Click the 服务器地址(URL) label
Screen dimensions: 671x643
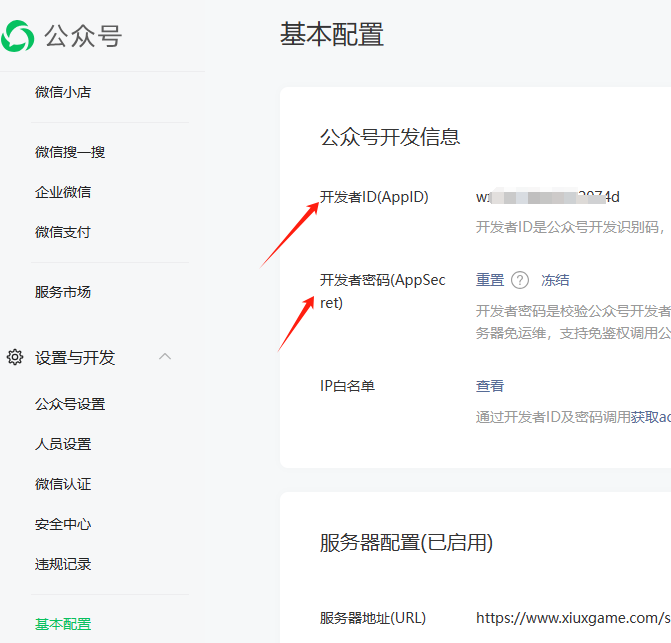coord(373,618)
